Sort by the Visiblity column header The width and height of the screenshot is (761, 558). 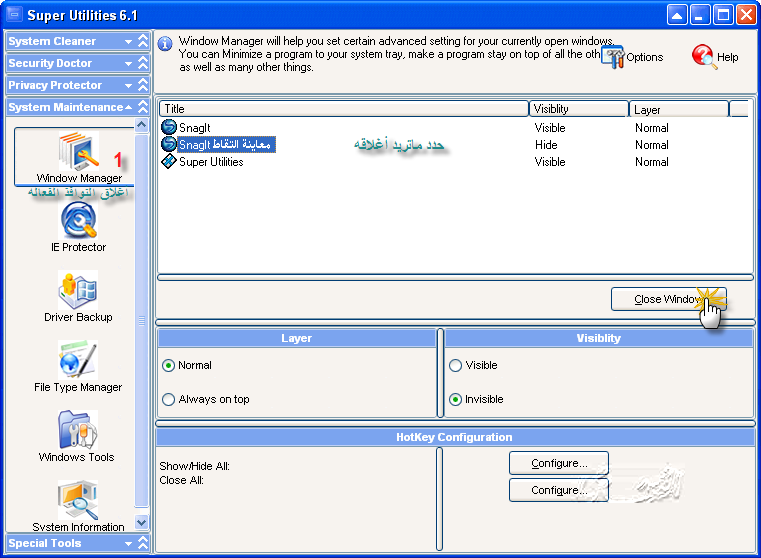(x=579, y=109)
